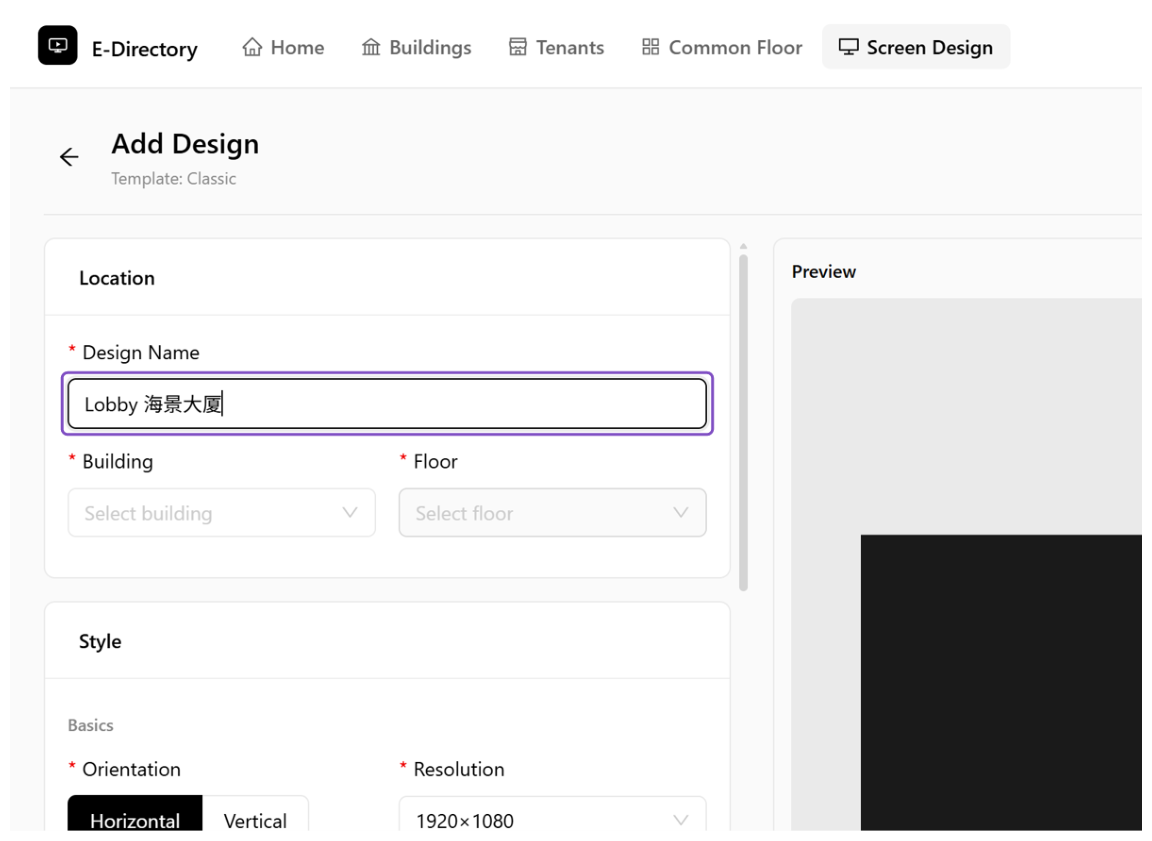Click the Orientation field label
Screen dimensions: 1152x841
[x=132, y=769]
